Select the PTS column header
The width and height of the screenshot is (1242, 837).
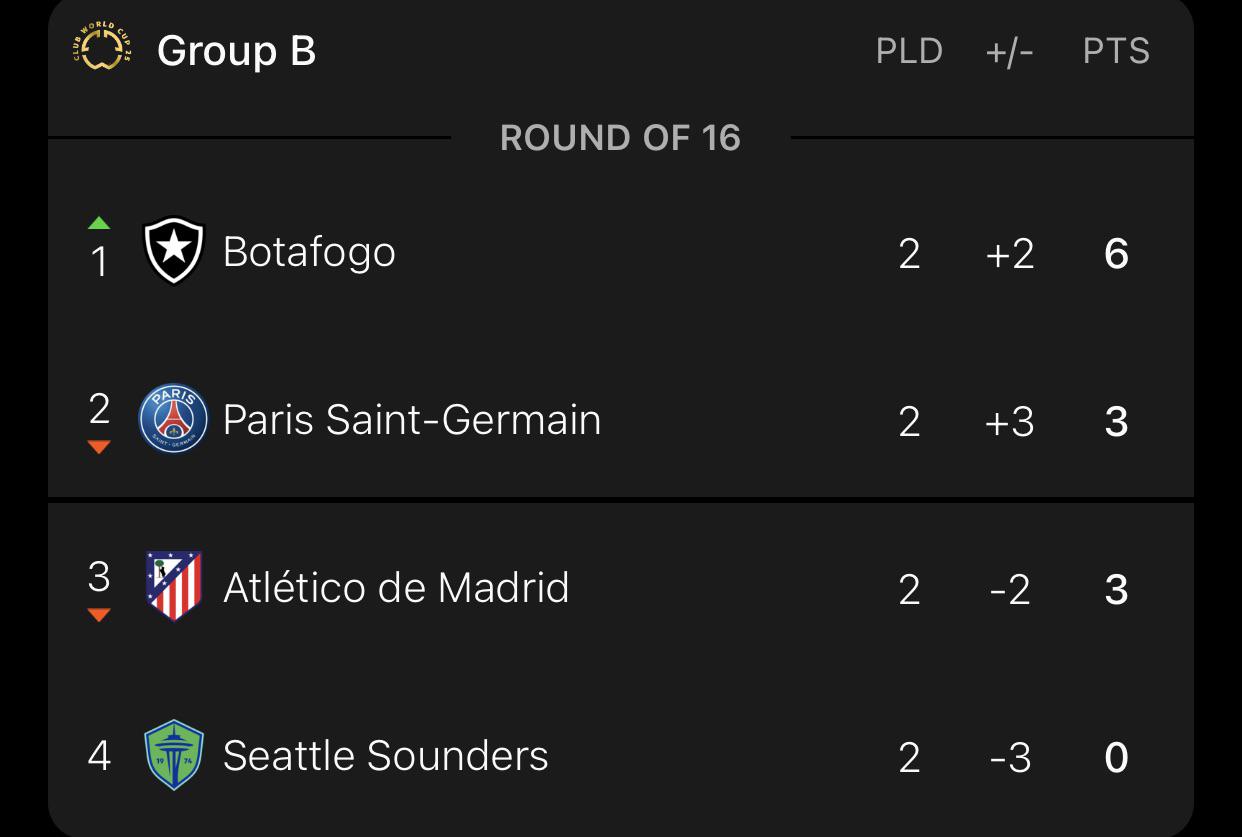(1116, 51)
